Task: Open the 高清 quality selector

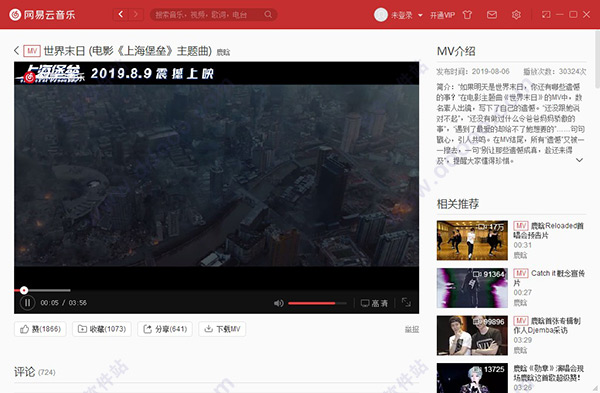Action: coord(374,303)
